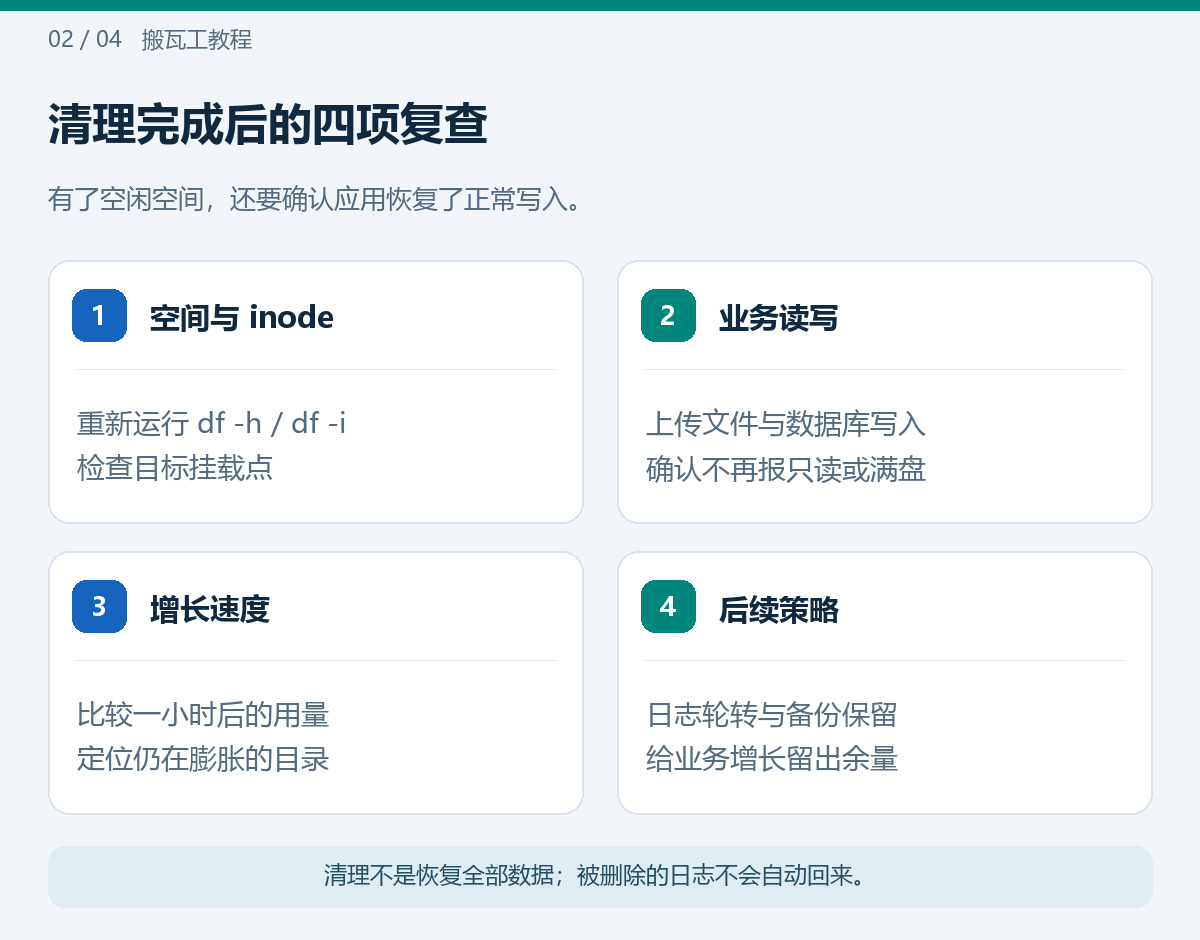This screenshot has height=940, width=1200.
Task: Click the line 比较一小时后的用量
Action: tap(203, 715)
